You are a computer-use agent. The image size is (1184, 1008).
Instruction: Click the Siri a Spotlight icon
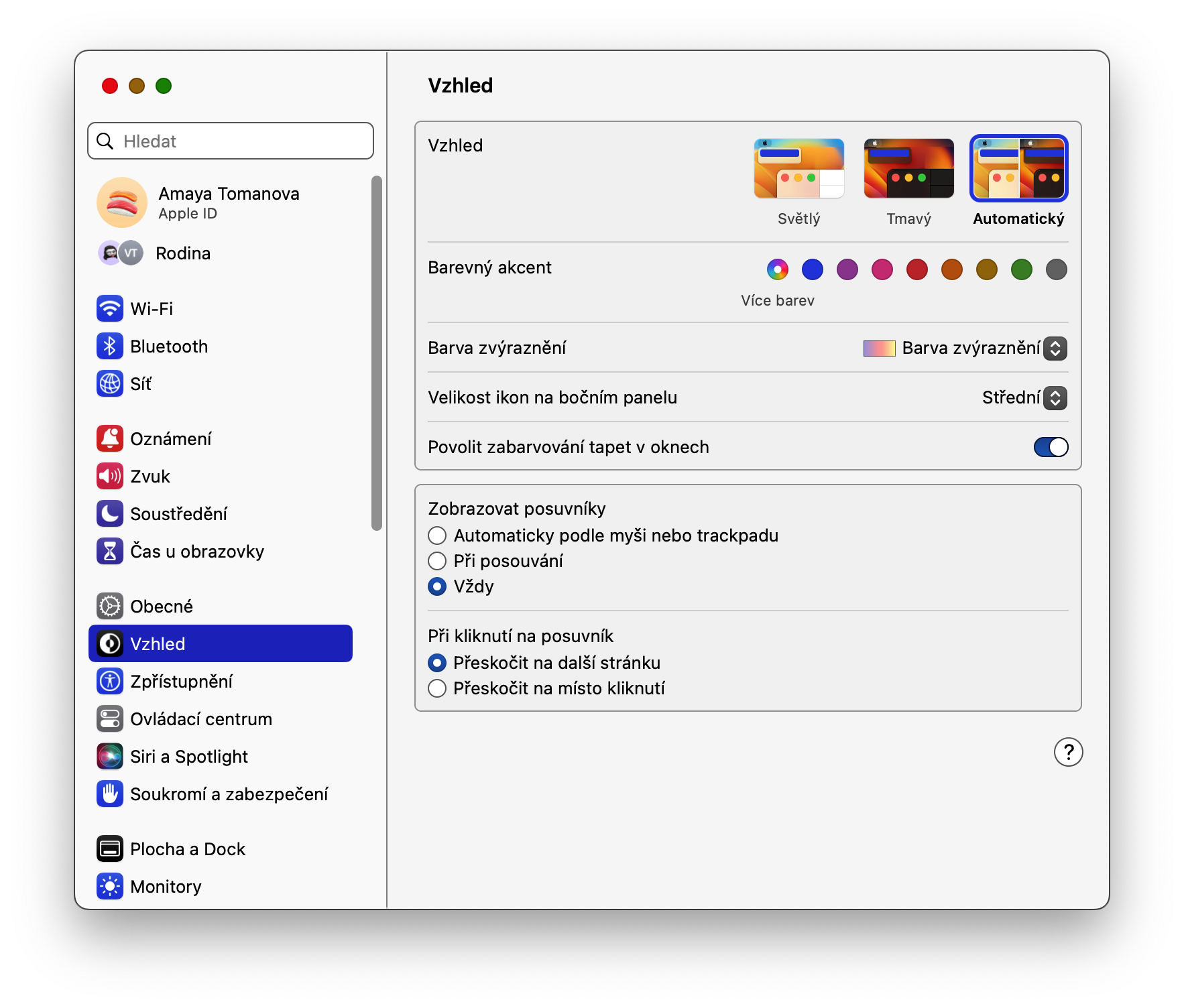[110, 756]
